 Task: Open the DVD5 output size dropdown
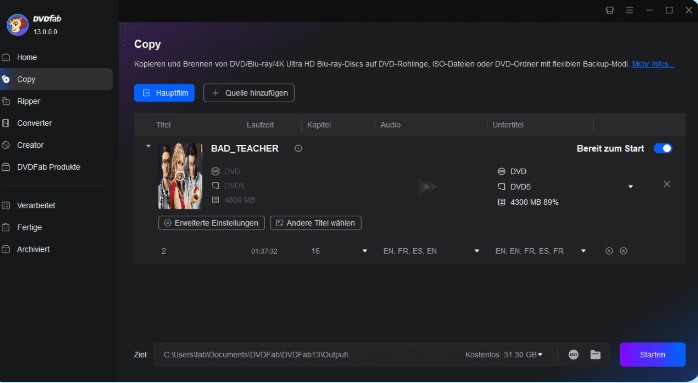630,187
